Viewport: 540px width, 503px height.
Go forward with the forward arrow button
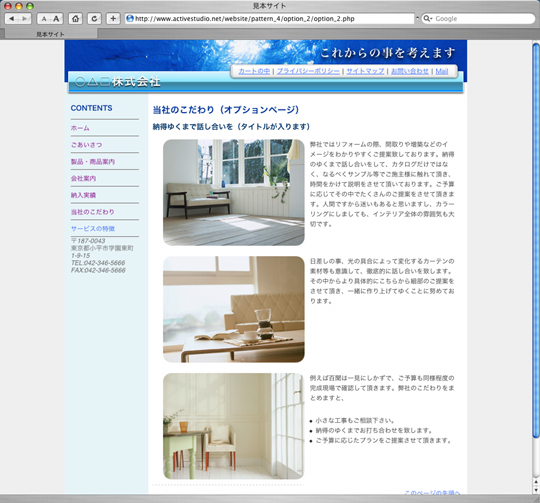pos(24,19)
